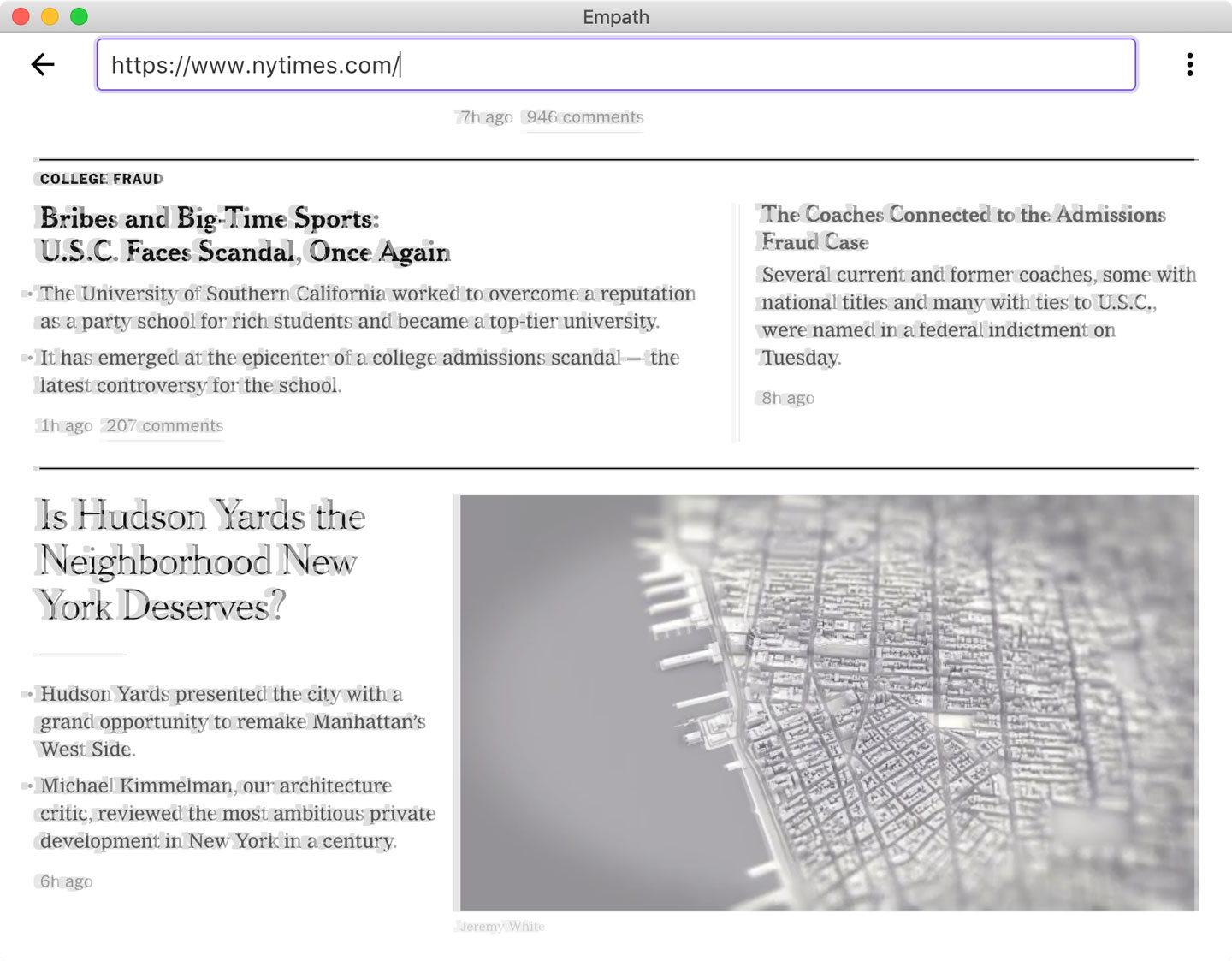Click the COLLEGE FRAUD section label
1232x961 pixels.
click(101, 179)
